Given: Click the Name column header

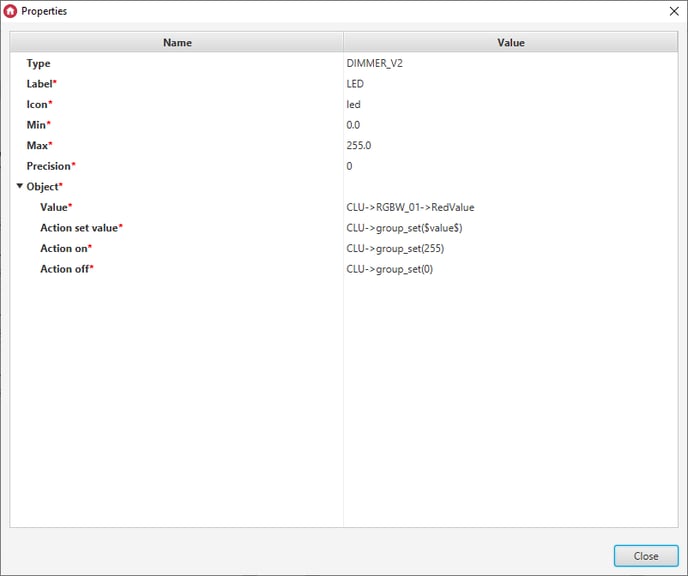Looking at the screenshot, I should pos(177,42).
